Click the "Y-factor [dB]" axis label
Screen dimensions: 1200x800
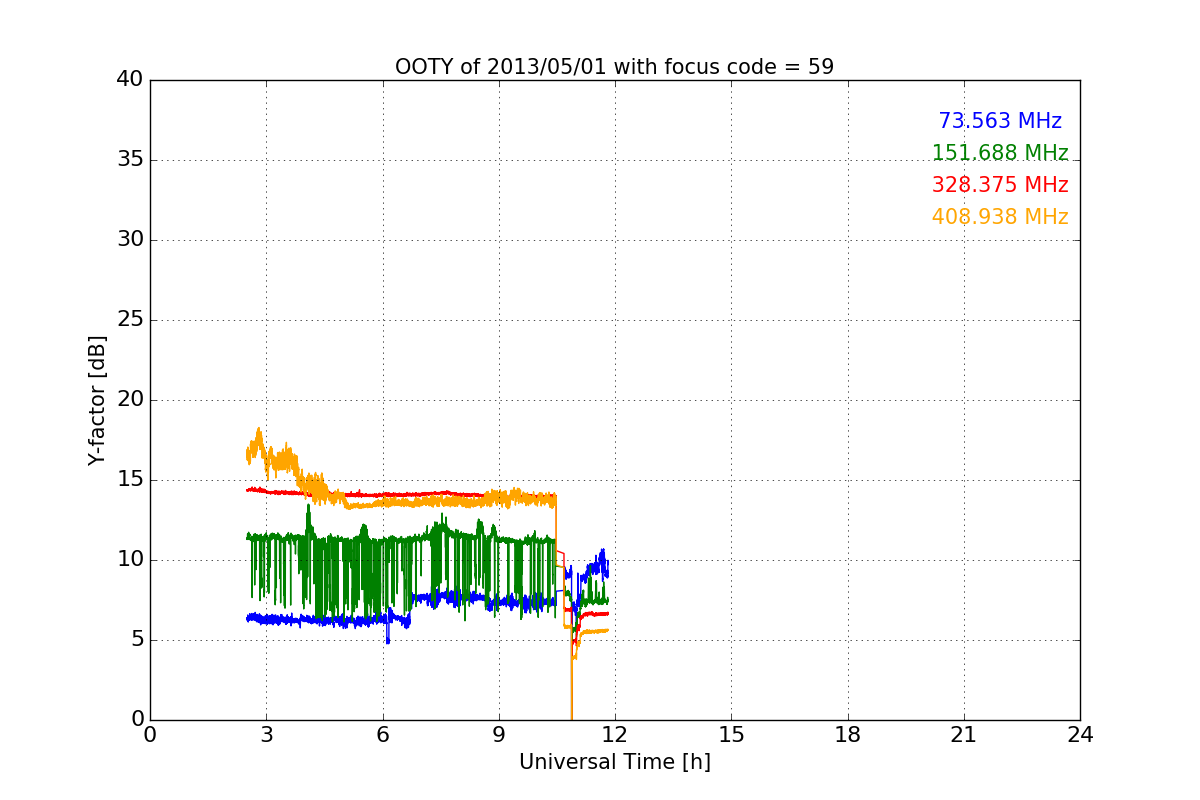pyautogui.click(x=97, y=400)
